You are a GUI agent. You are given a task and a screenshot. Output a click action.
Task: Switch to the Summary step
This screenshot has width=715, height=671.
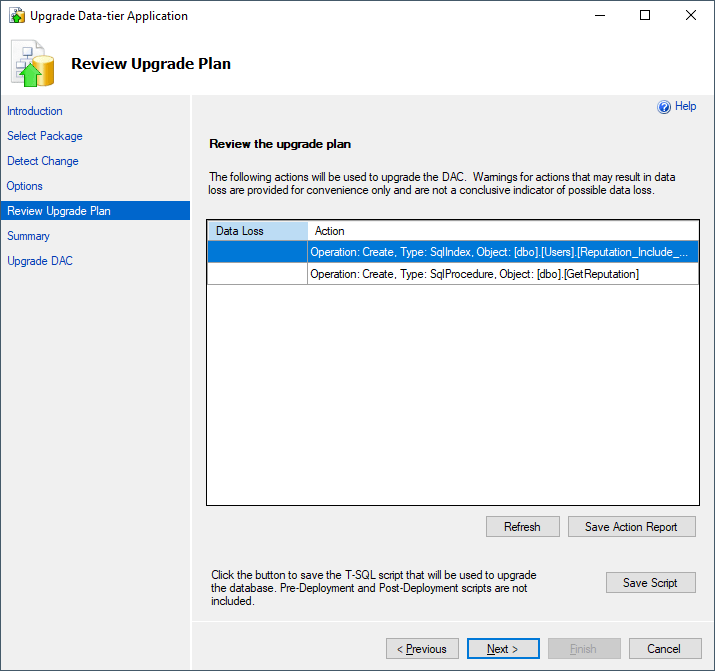(28, 236)
